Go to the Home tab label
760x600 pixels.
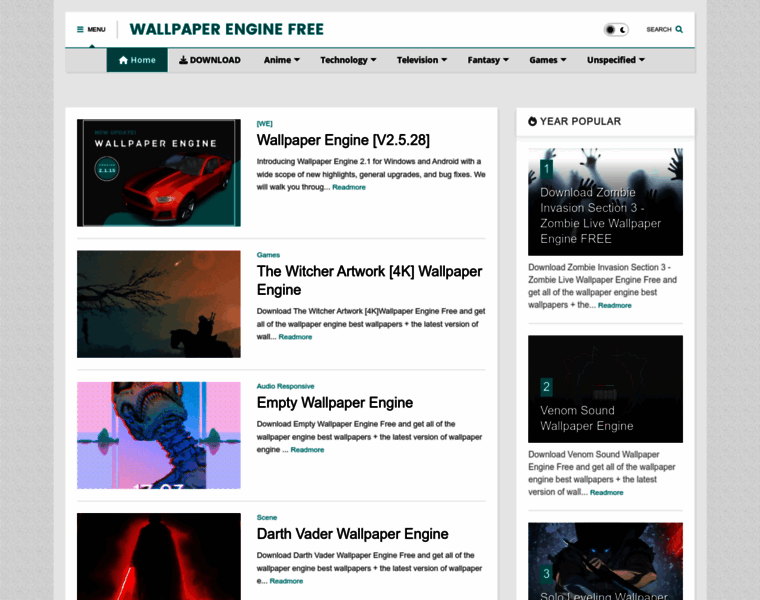(x=143, y=60)
